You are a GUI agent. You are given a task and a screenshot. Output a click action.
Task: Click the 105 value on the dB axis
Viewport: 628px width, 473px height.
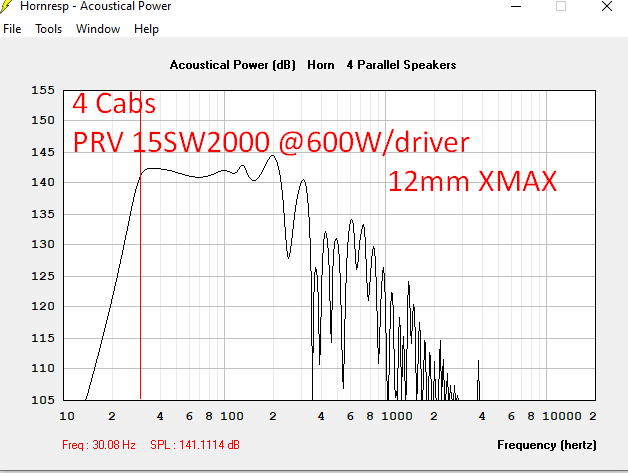(x=43, y=400)
